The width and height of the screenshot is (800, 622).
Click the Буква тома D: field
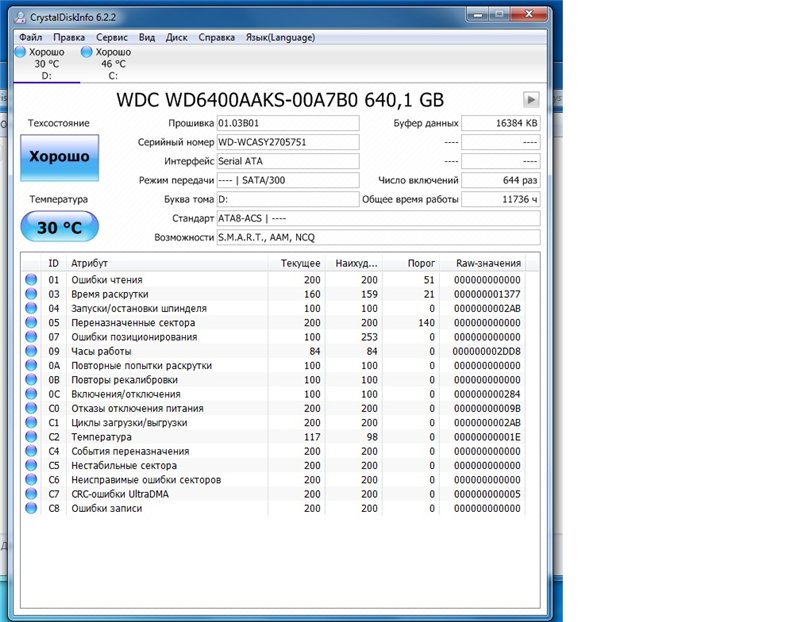pos(288,199)
